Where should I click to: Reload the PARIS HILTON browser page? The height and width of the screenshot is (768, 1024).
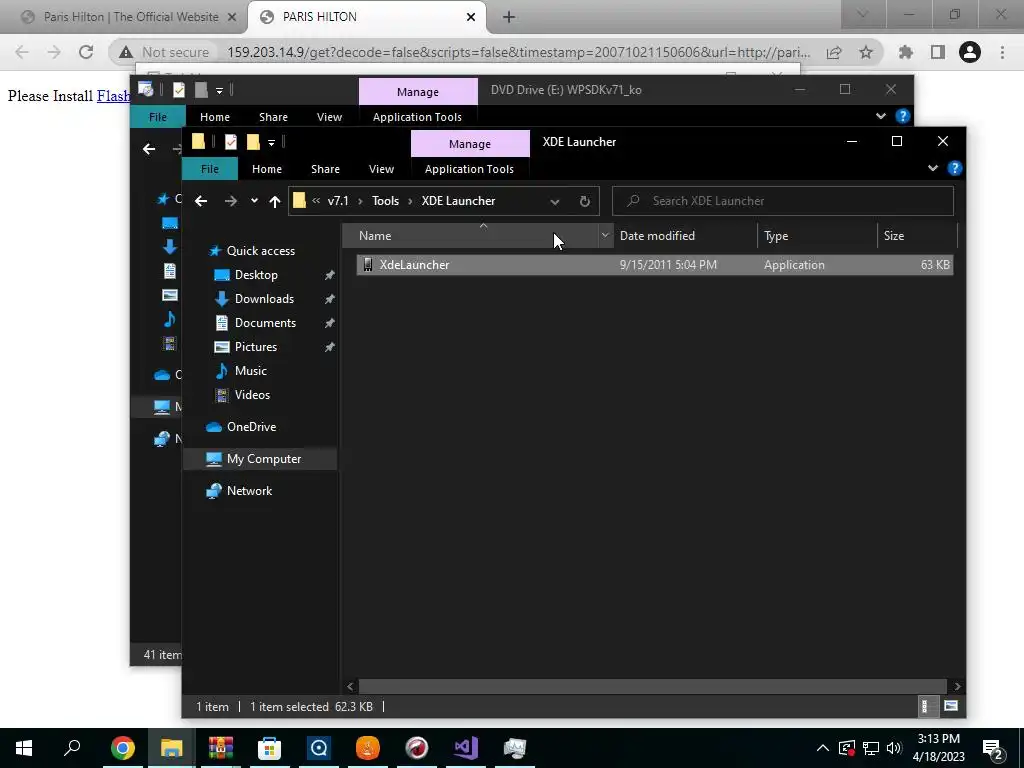[86, 52]
